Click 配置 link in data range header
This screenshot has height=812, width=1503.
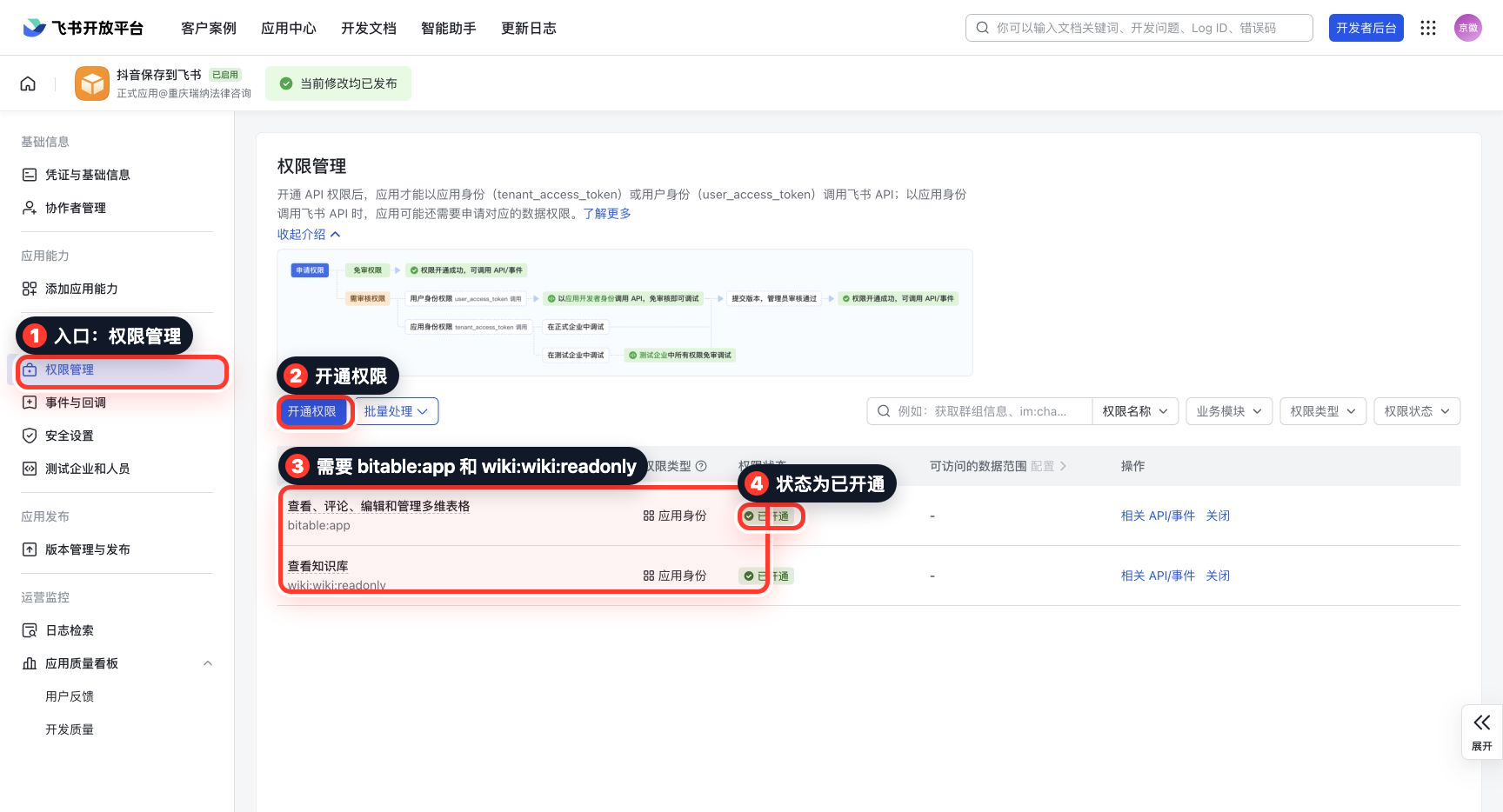(1048, 466)
